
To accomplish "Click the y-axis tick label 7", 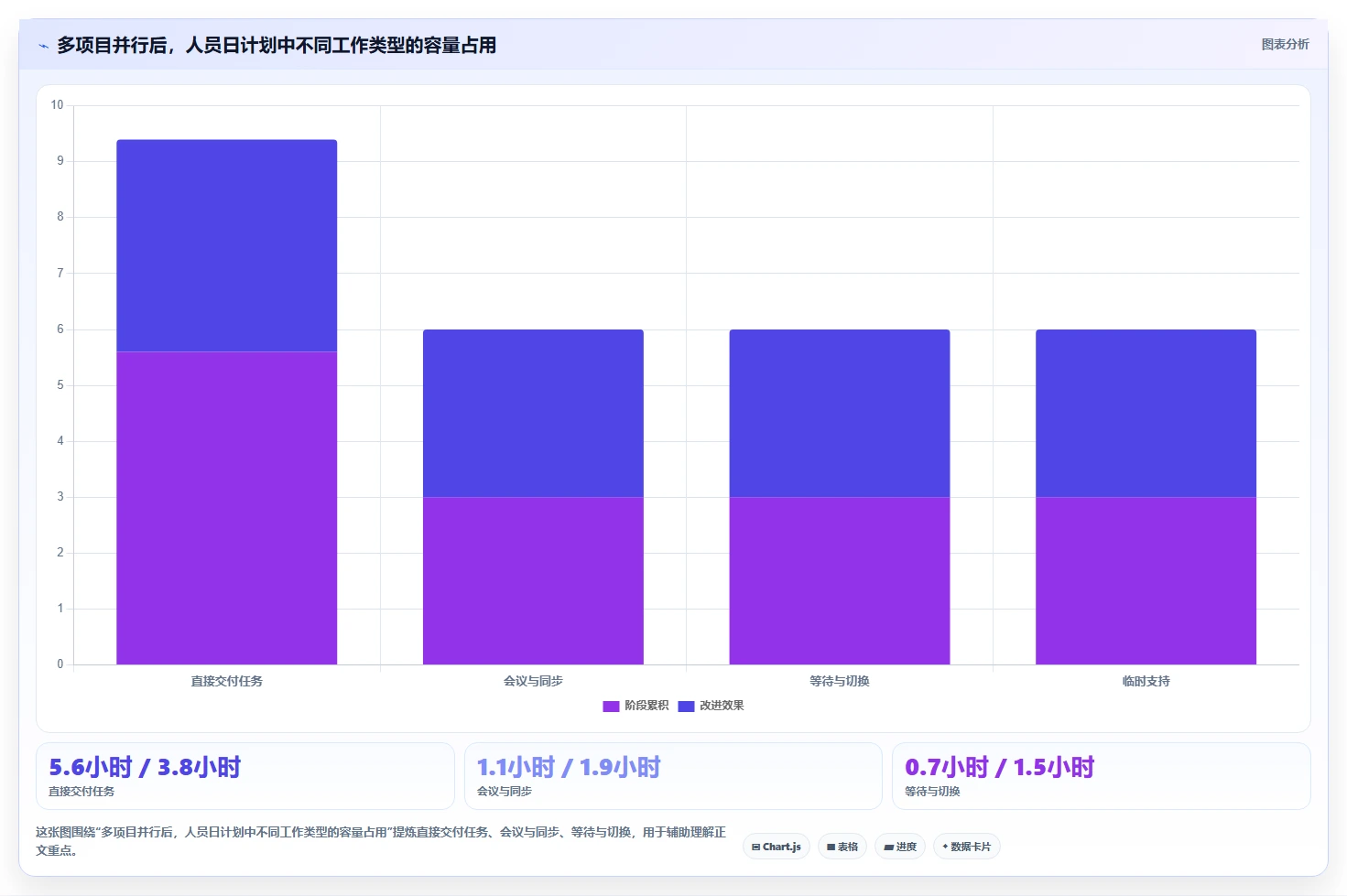I will [60, 273].
